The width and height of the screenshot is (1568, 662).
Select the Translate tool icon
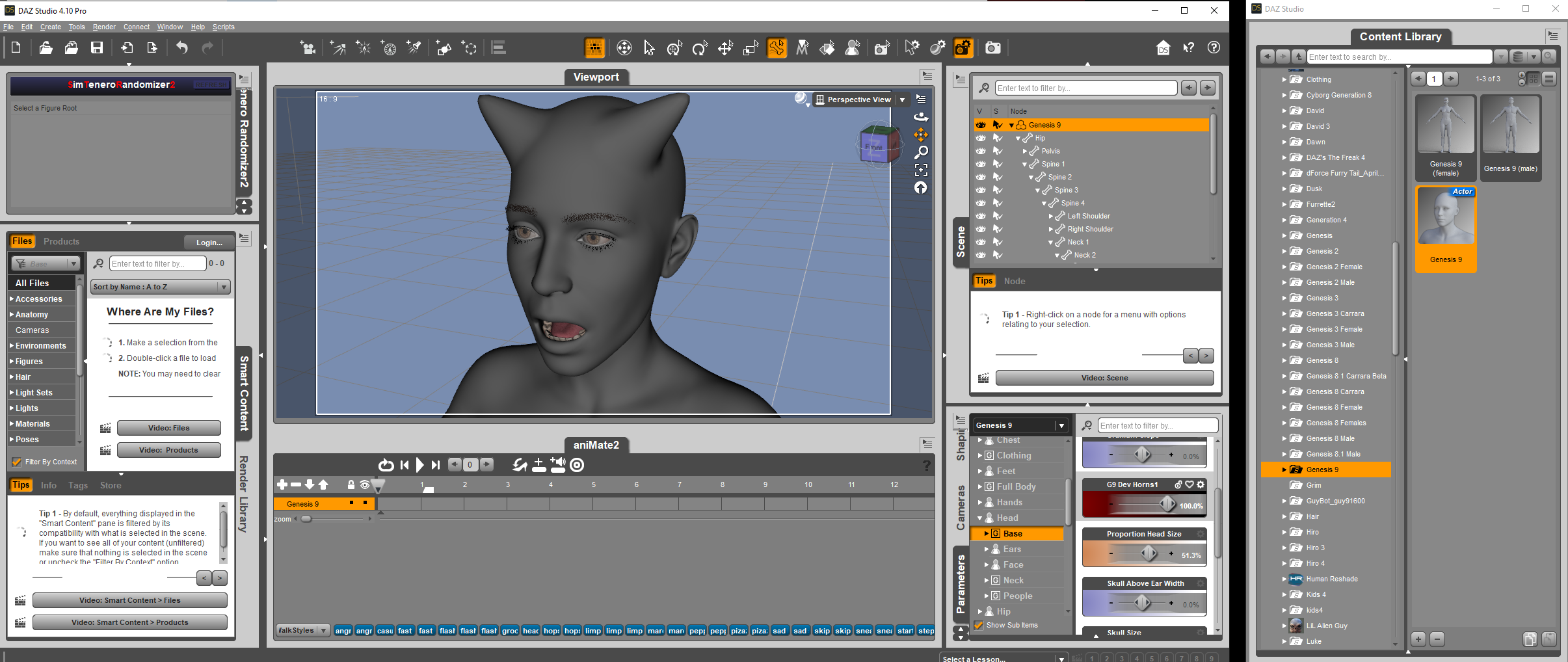point(725,47)
